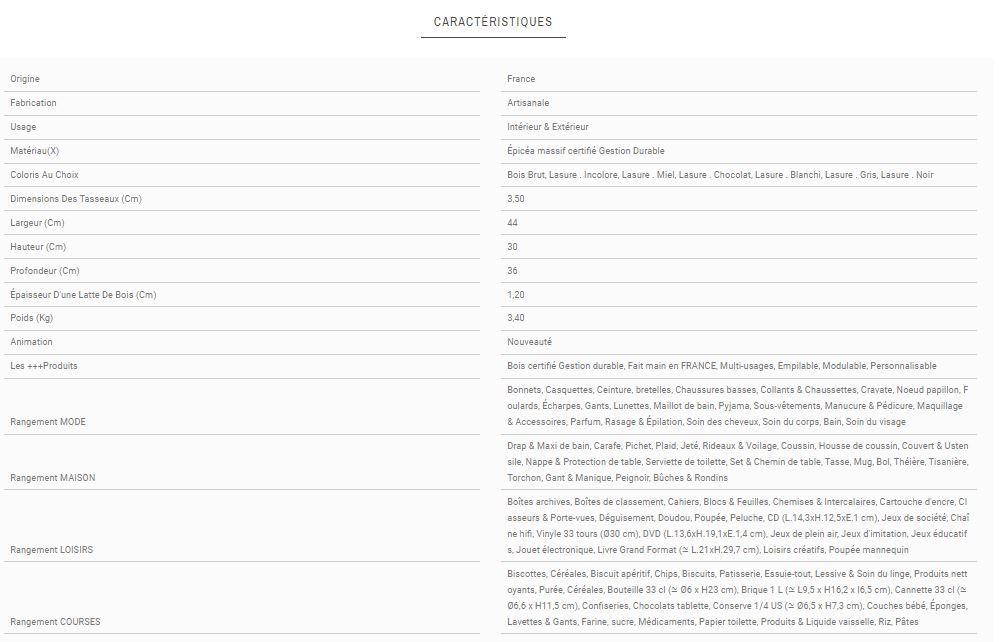Select Dimensions Des Tasseaux row label
This screenshot has width=999, height=642.
(x=76, y=199)
